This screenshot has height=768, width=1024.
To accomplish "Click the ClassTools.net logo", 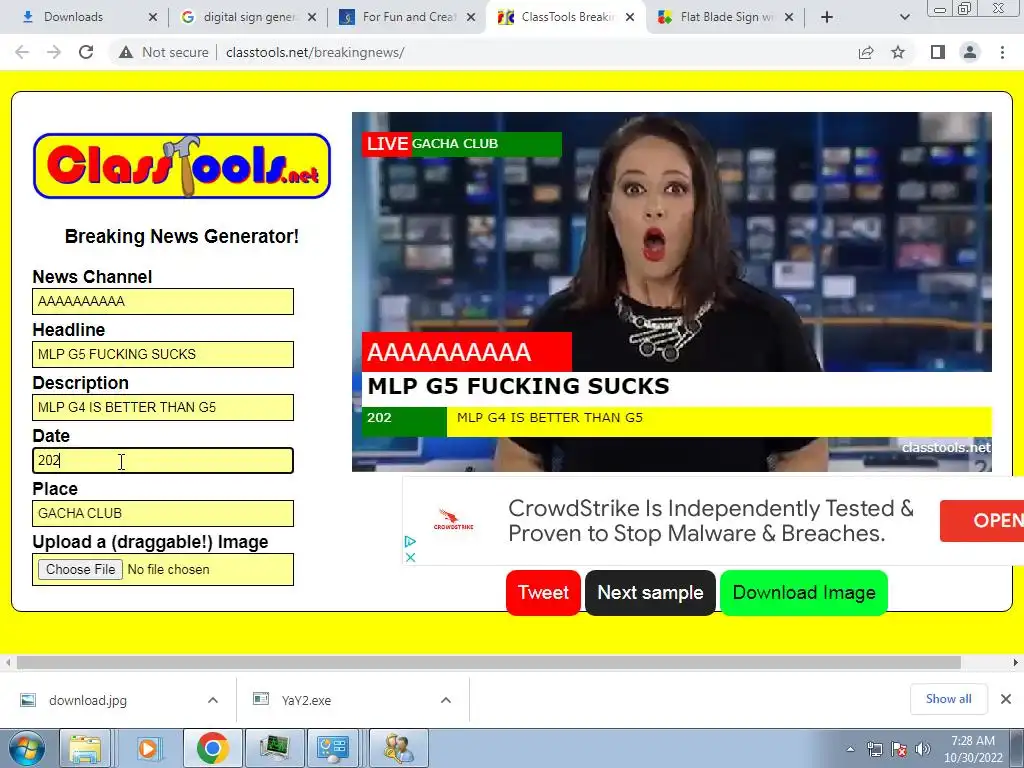I will [182, 166].
